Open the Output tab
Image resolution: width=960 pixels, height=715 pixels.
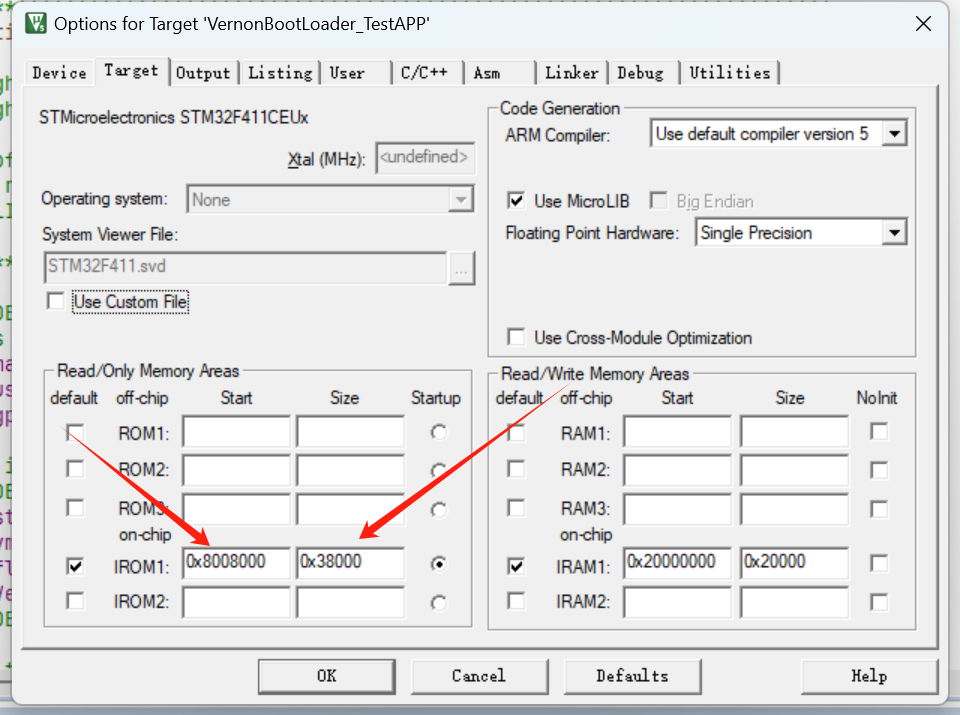point(203,73)
